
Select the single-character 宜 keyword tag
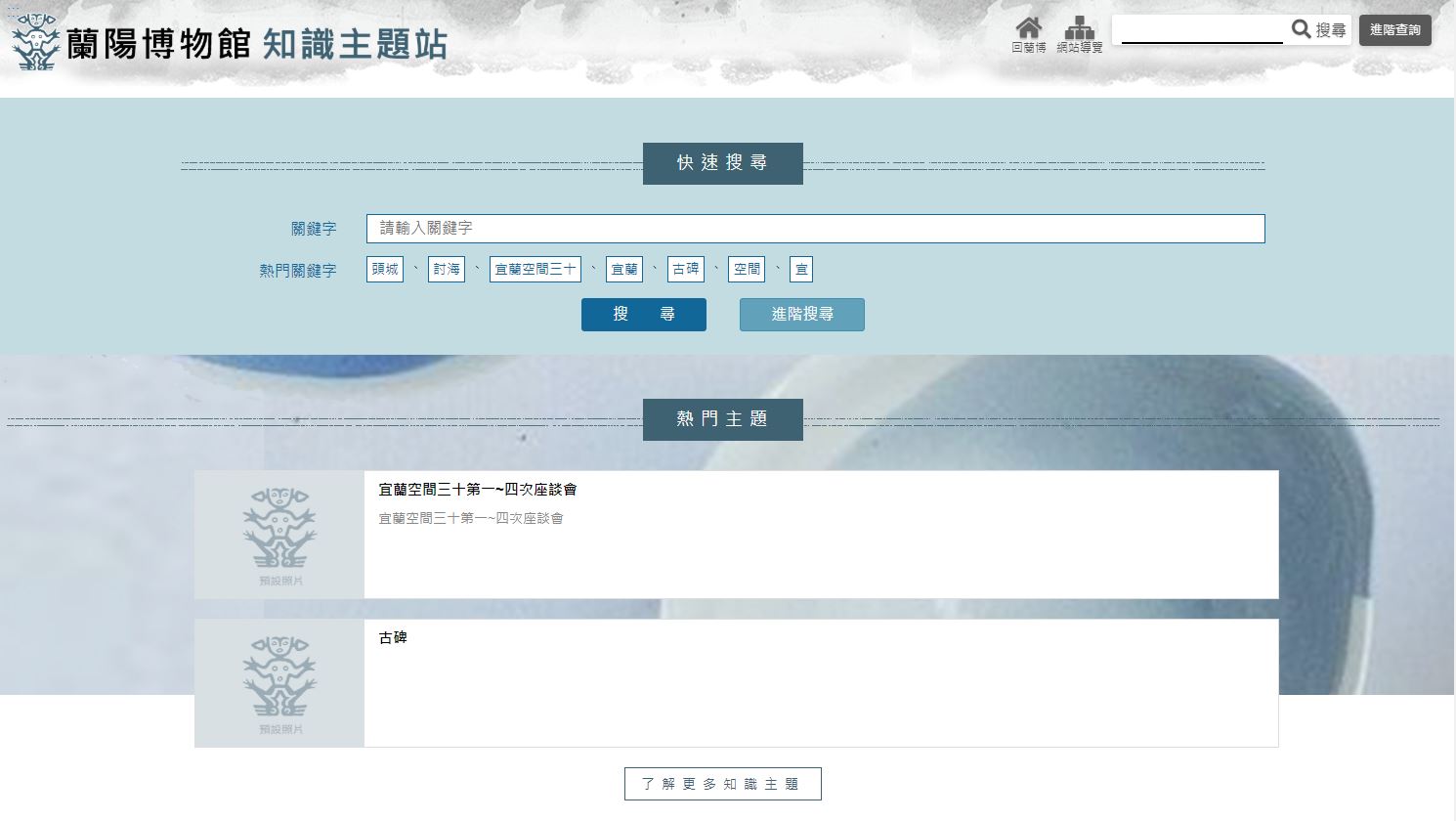pyautogui.click(x=801, y=269)
